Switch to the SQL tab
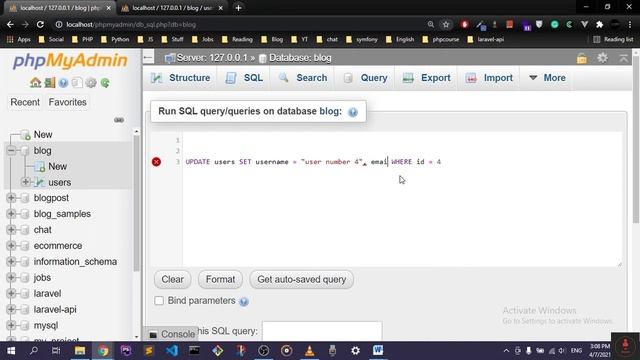This screenshot has width=640, height=360. tap(244, 78)
